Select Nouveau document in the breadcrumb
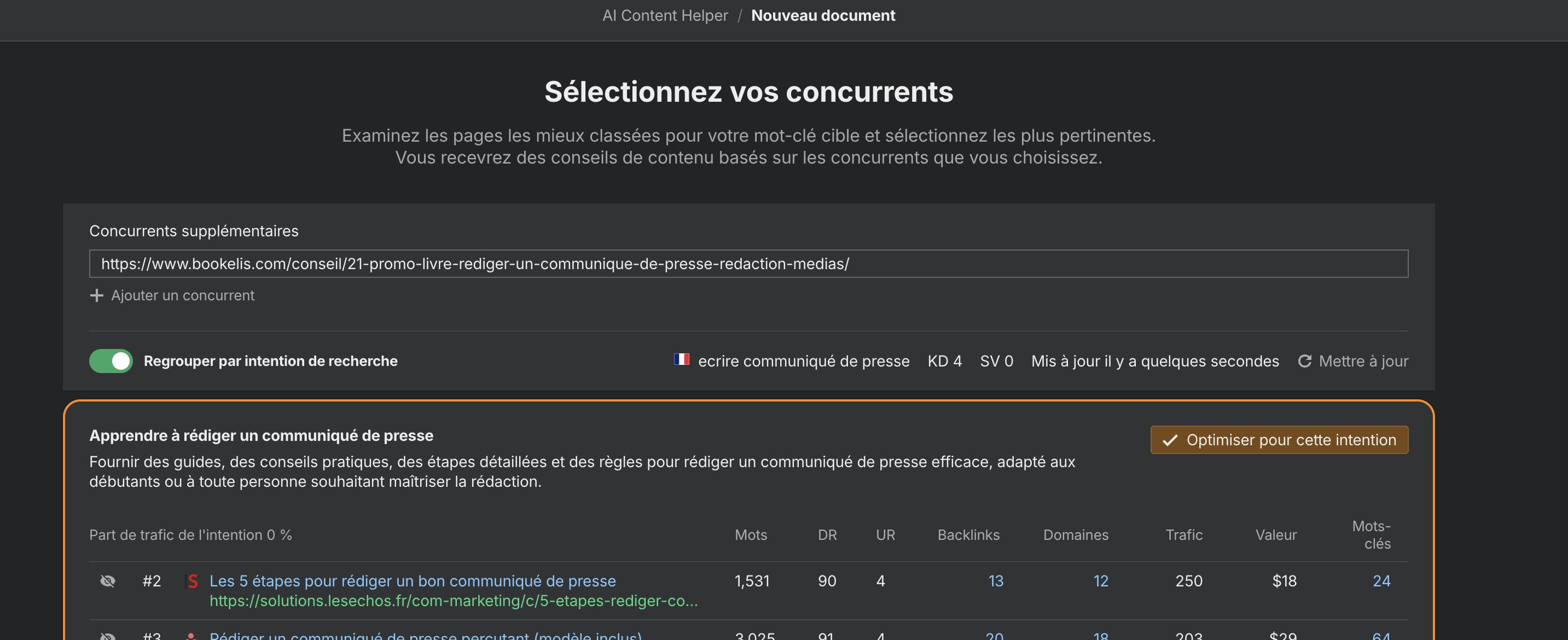The height and width of the screenshot is (640, 1568). 823,15
